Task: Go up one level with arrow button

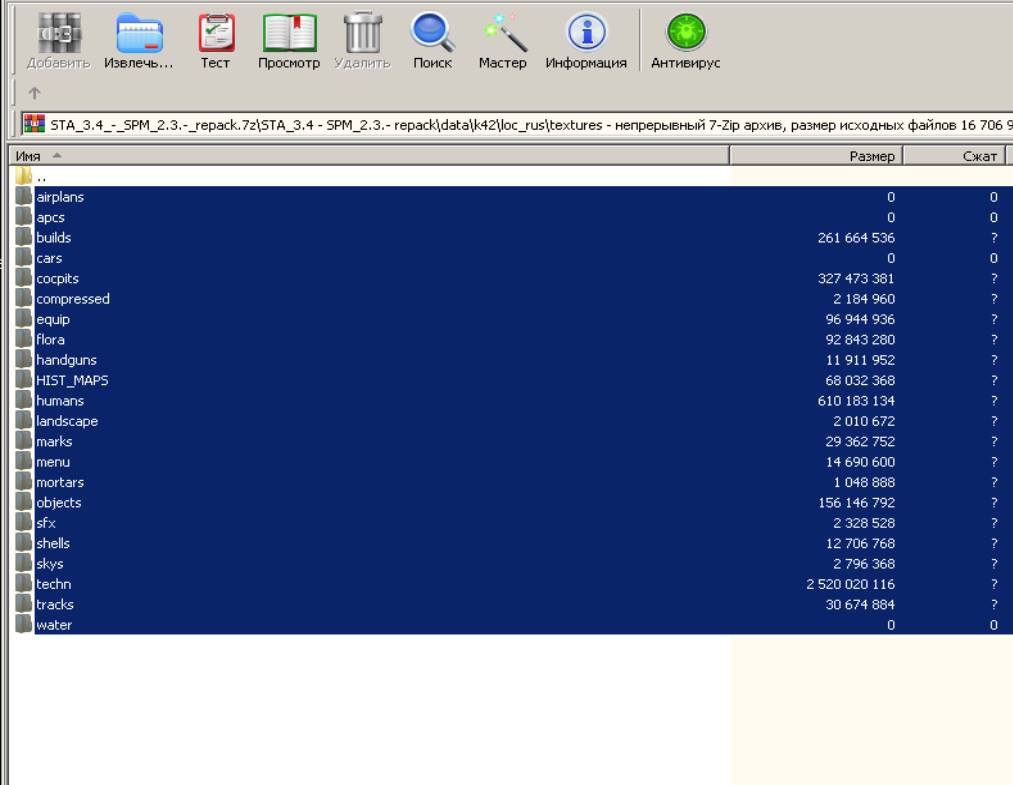Action: coord(34,94)
